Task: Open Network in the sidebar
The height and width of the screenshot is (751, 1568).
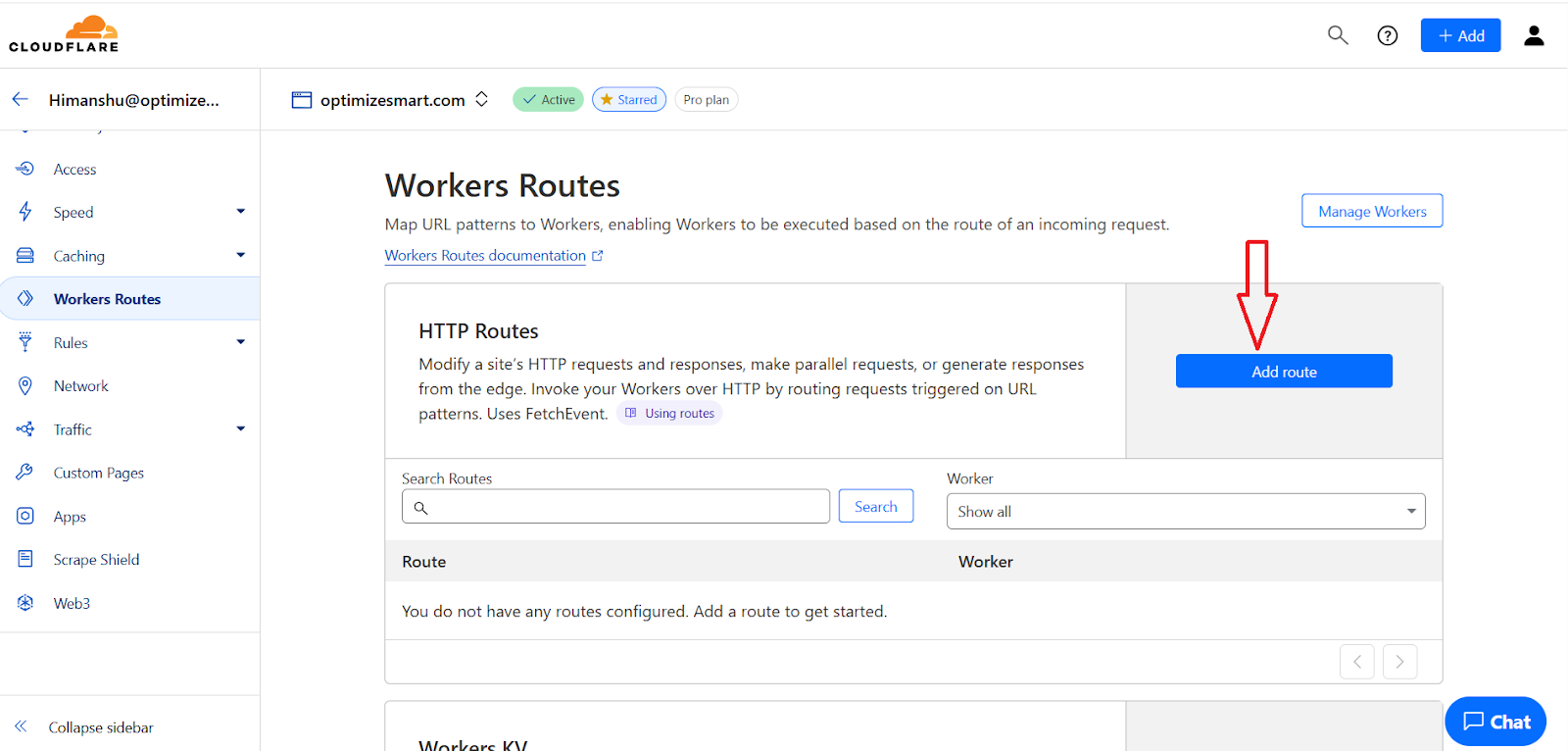Action: click(x=80, y=385)
